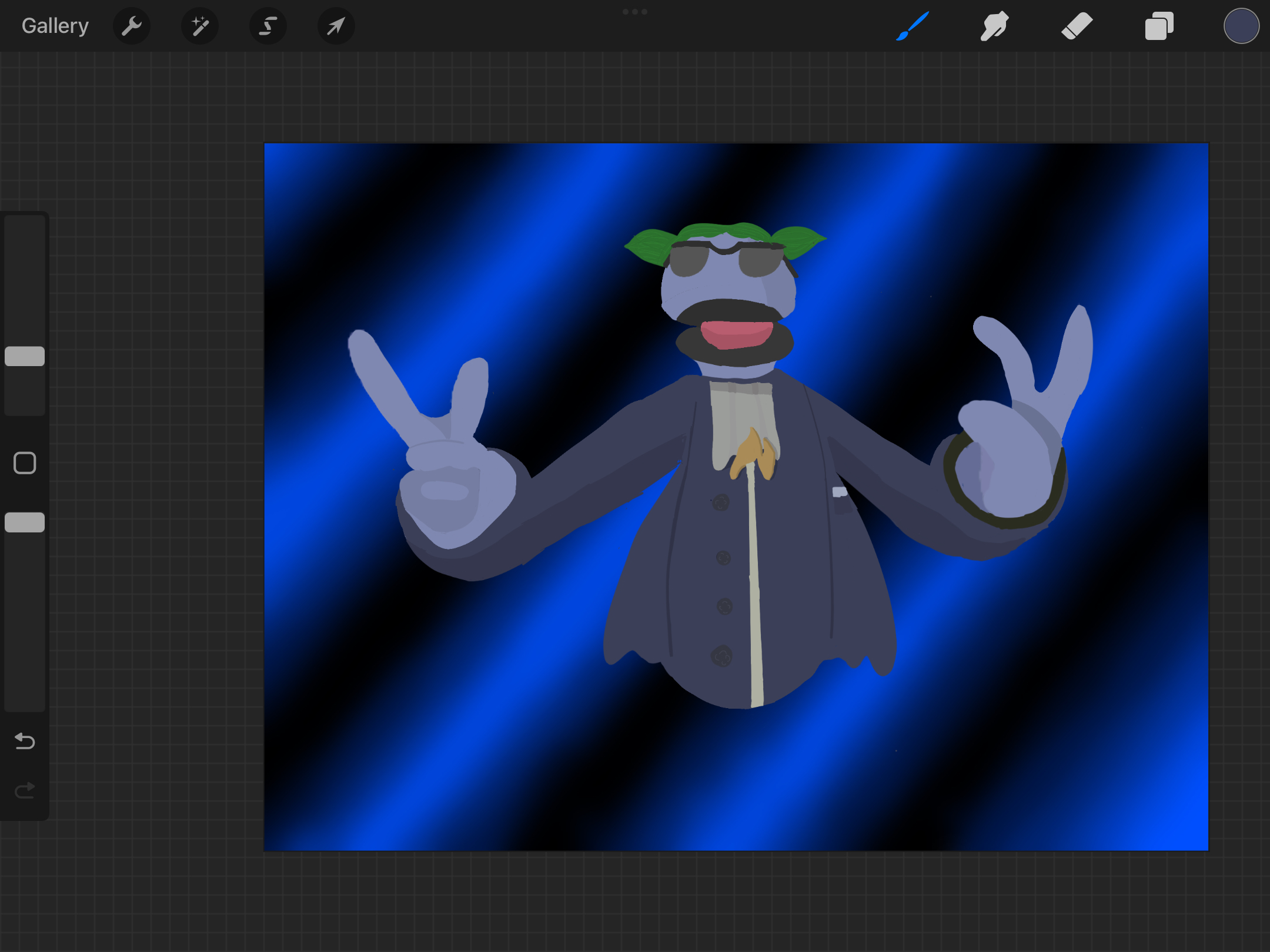The image size is (1270, 952).
Task: Open the Layers panel
Action: [x=1159, y=26]
